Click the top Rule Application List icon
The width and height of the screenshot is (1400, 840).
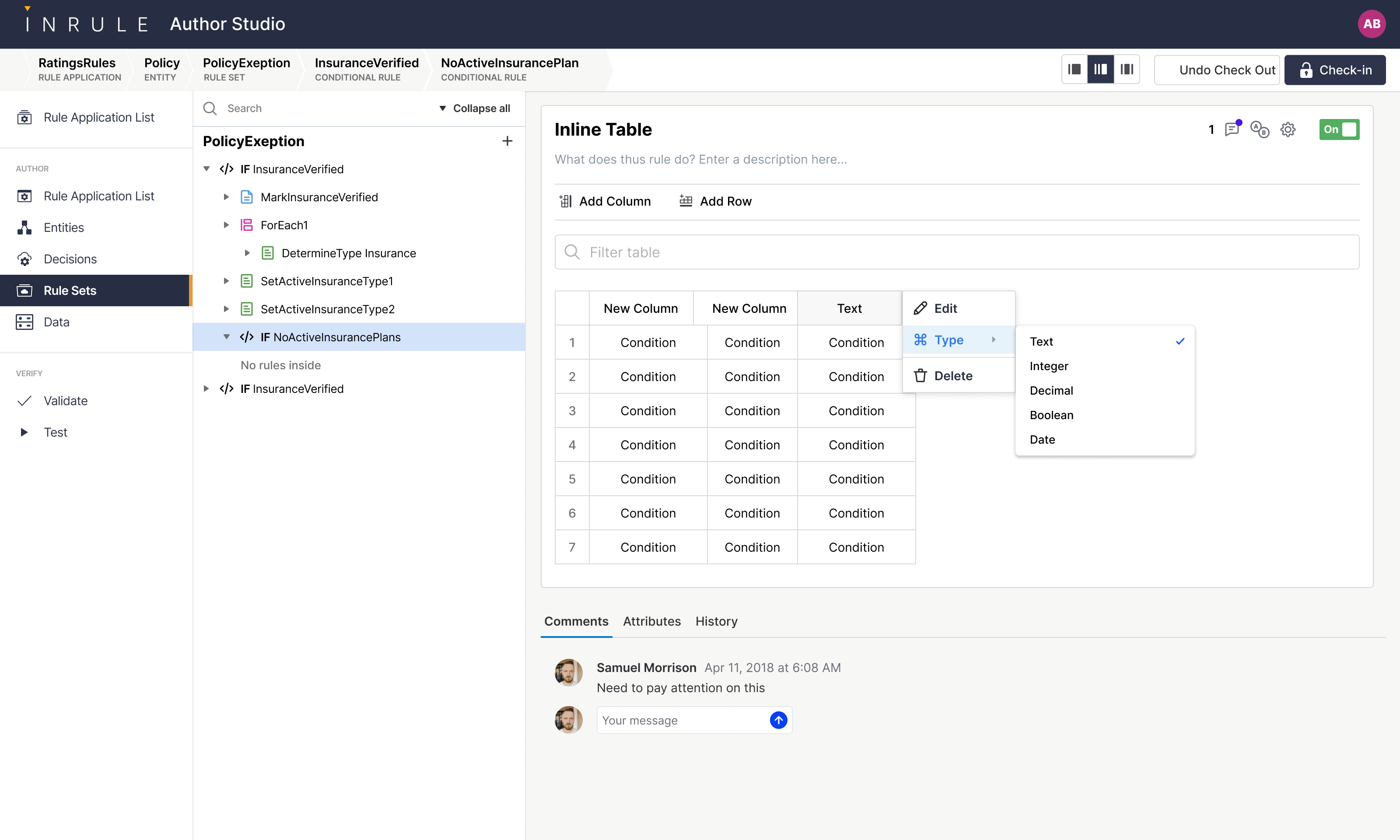24,117
